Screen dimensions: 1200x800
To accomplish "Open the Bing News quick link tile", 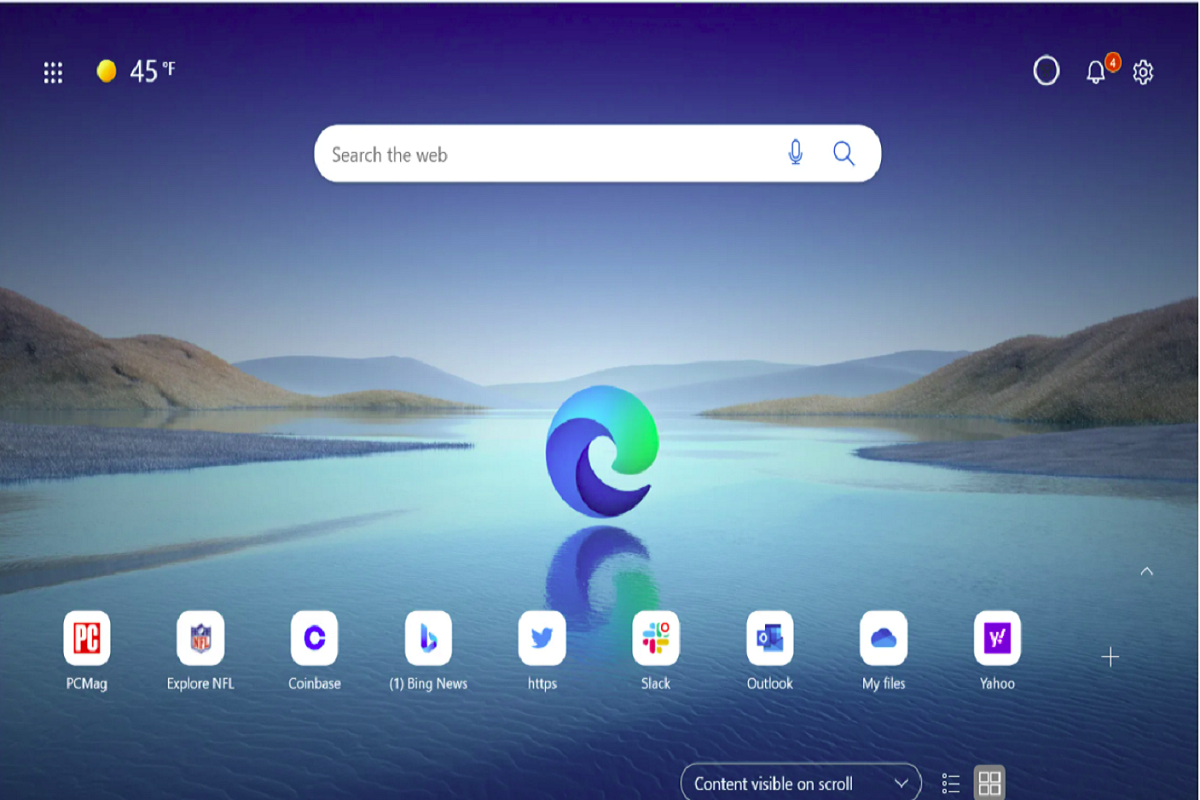I will (428, 638).
